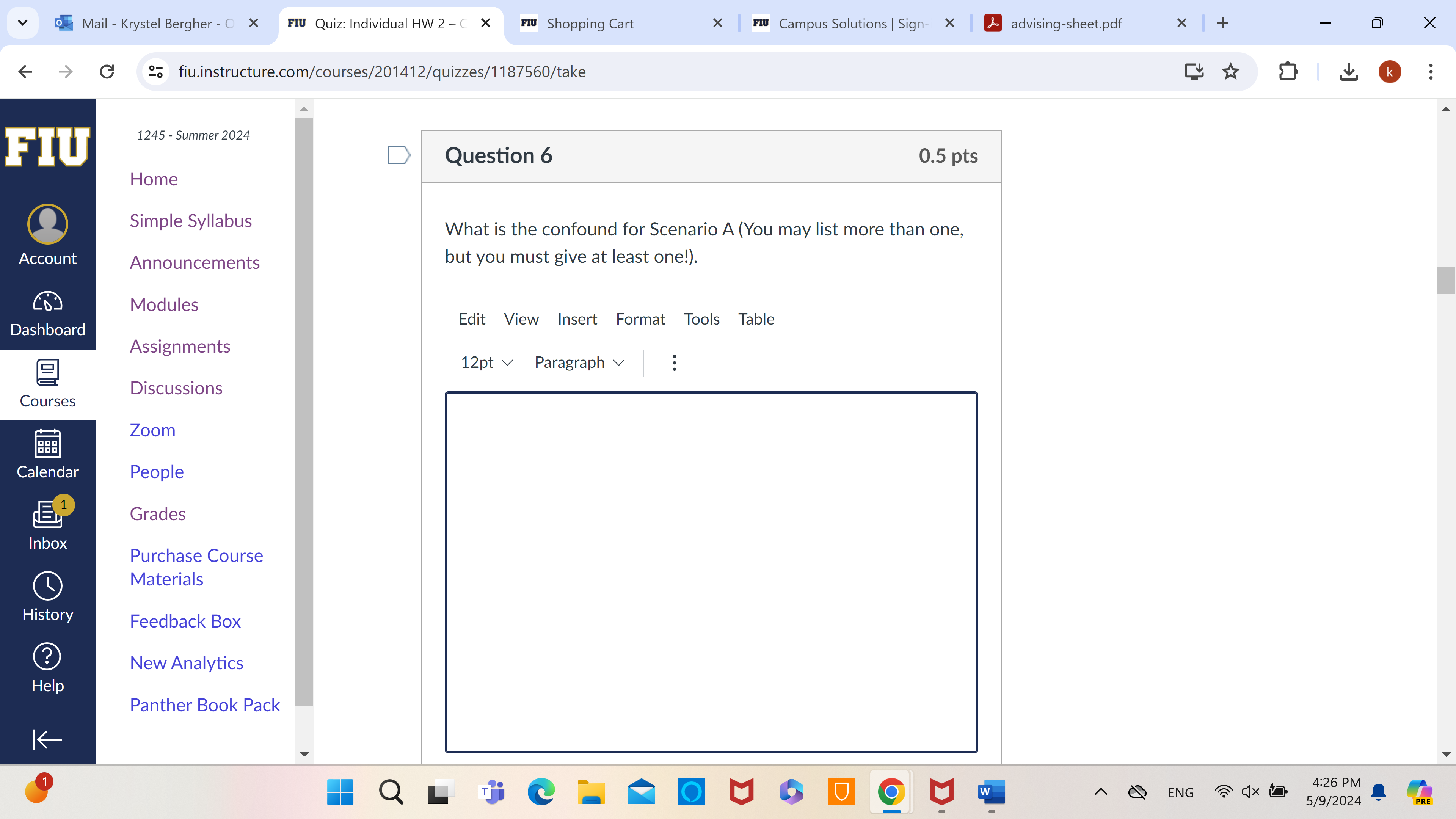
Task: Click into the Question 6 answer text area
Action: pyautogui.click(x=711, y=571)
